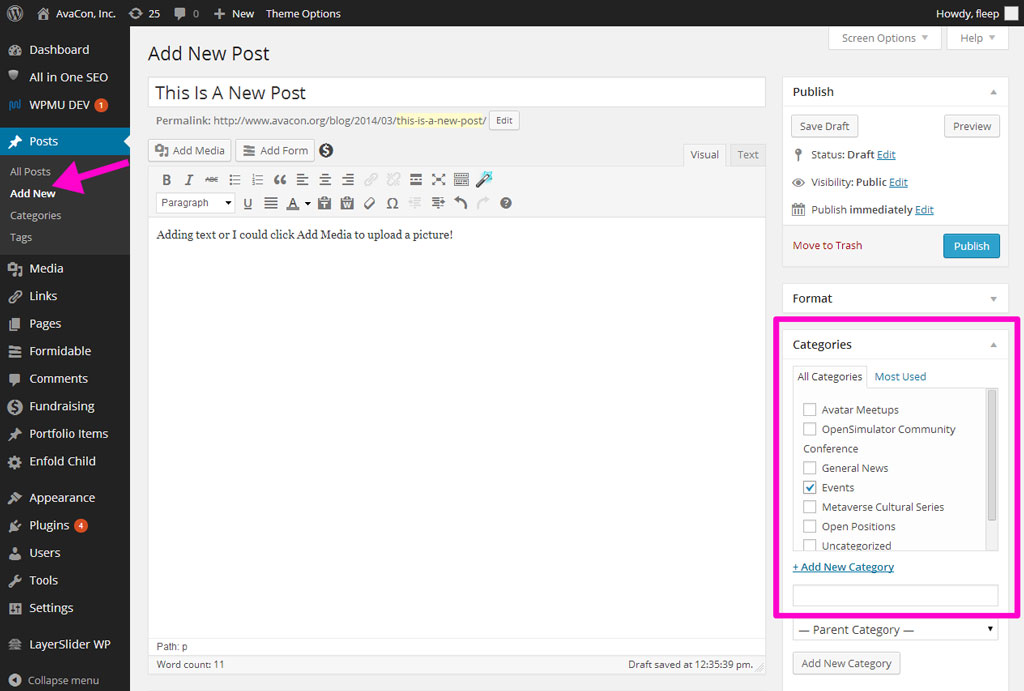Expand the Screen Options panel
The image size is (1024, 691).
click(885, 38)
